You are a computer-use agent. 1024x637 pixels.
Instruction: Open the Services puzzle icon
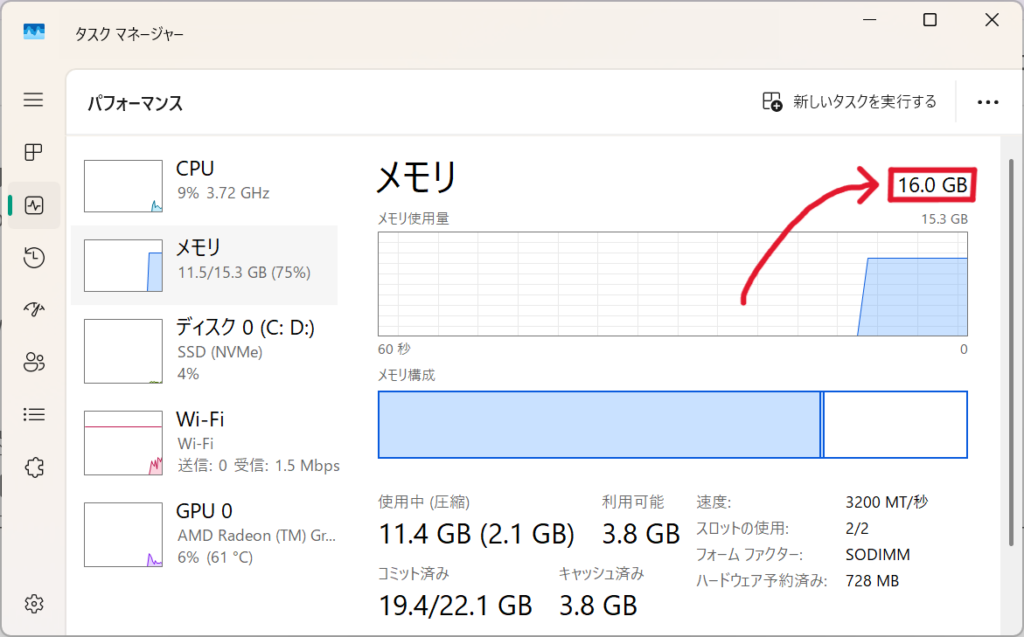tap(34, 466)
